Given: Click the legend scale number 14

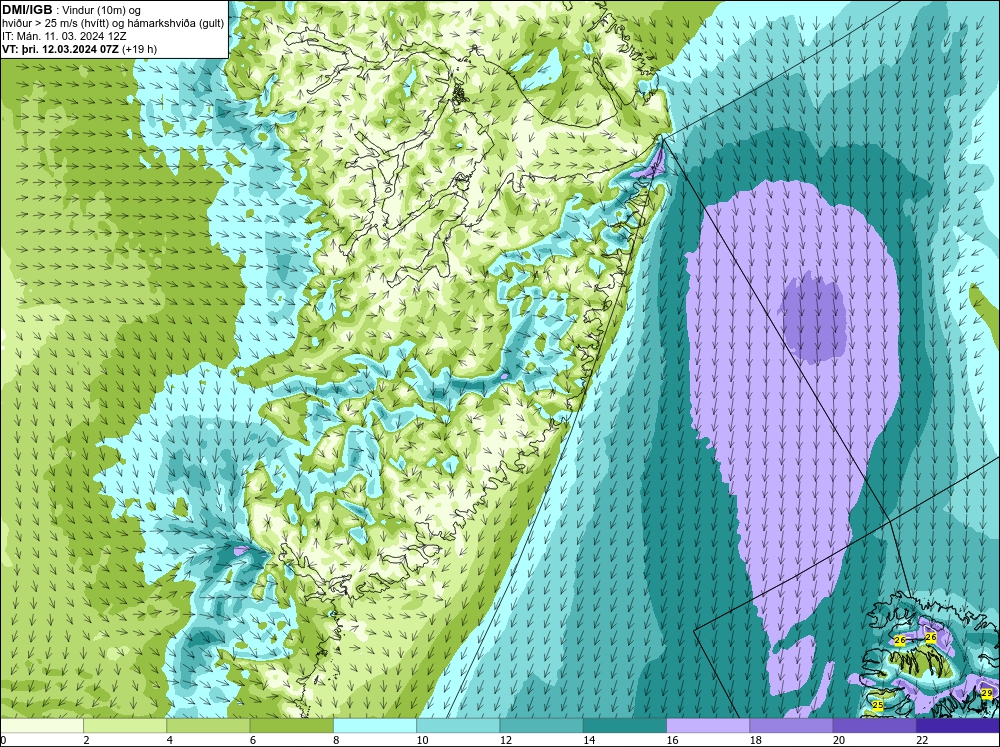Looking at the screenshot, I should 588,740.
